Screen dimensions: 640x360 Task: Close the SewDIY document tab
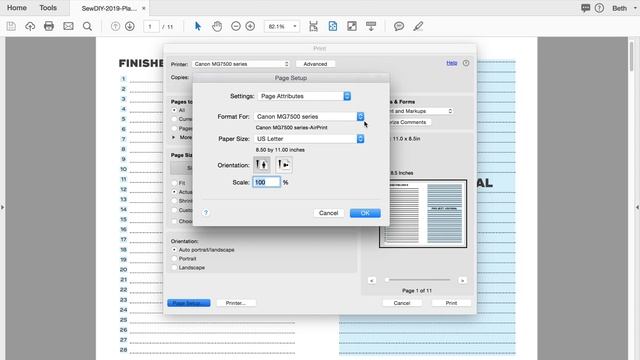144,8
